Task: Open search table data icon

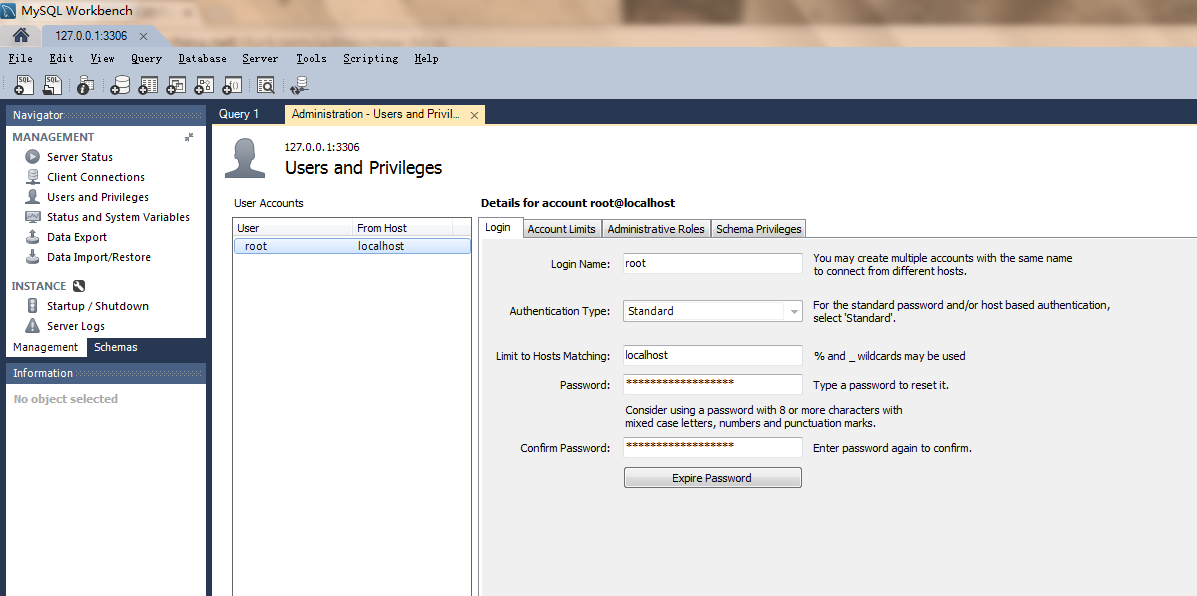Action: (266, 85)
